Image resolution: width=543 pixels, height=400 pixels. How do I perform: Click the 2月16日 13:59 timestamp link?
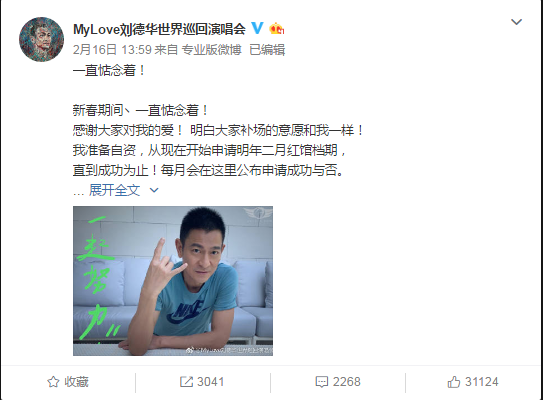[x=112, y=50]
